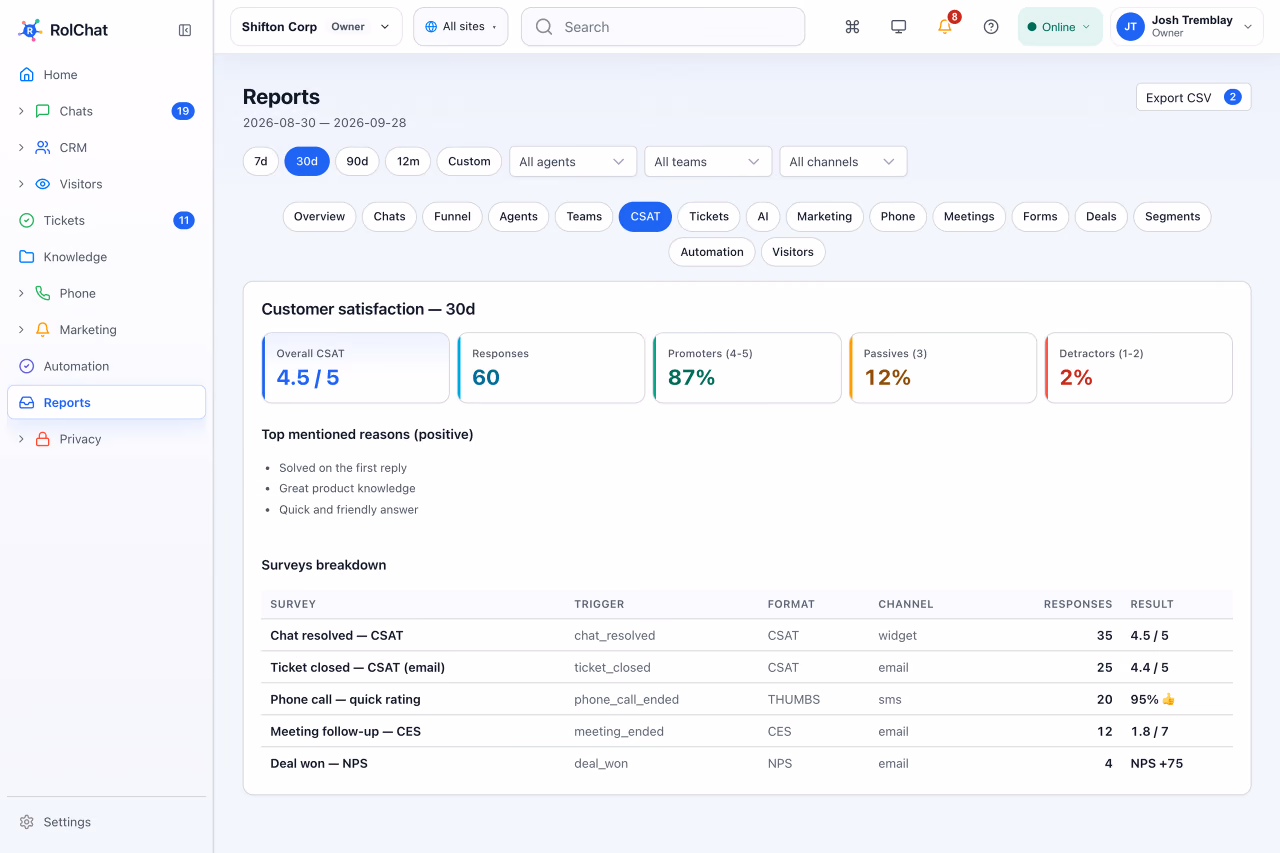This screenshot has height=853, width=1280.
Task: Choose the Custom date range
Action: click(469, 161)
